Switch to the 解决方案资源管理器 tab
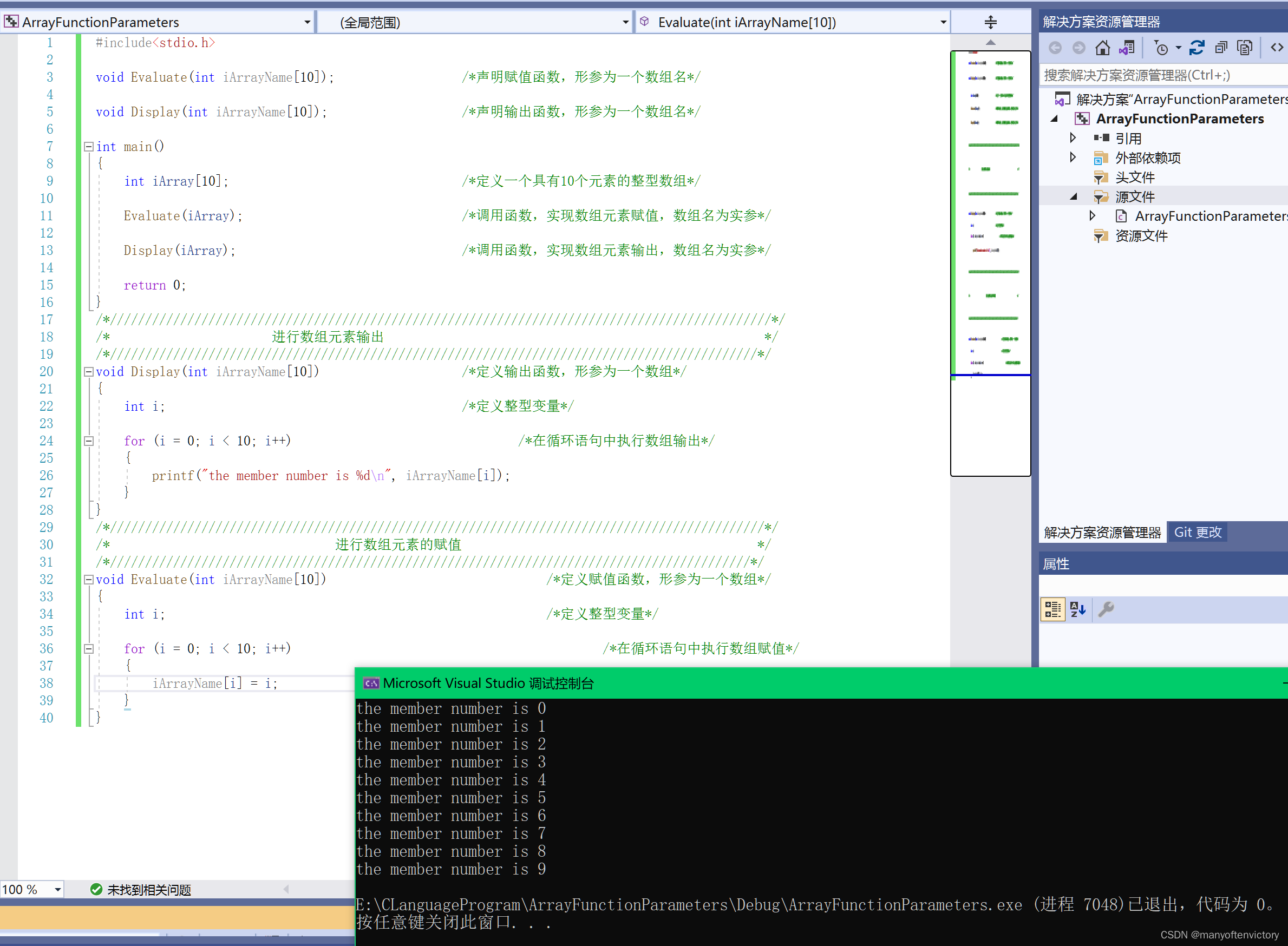The width and height of the screenshot is (1288, 946). pyautogui.click(x=1102, y=533)
